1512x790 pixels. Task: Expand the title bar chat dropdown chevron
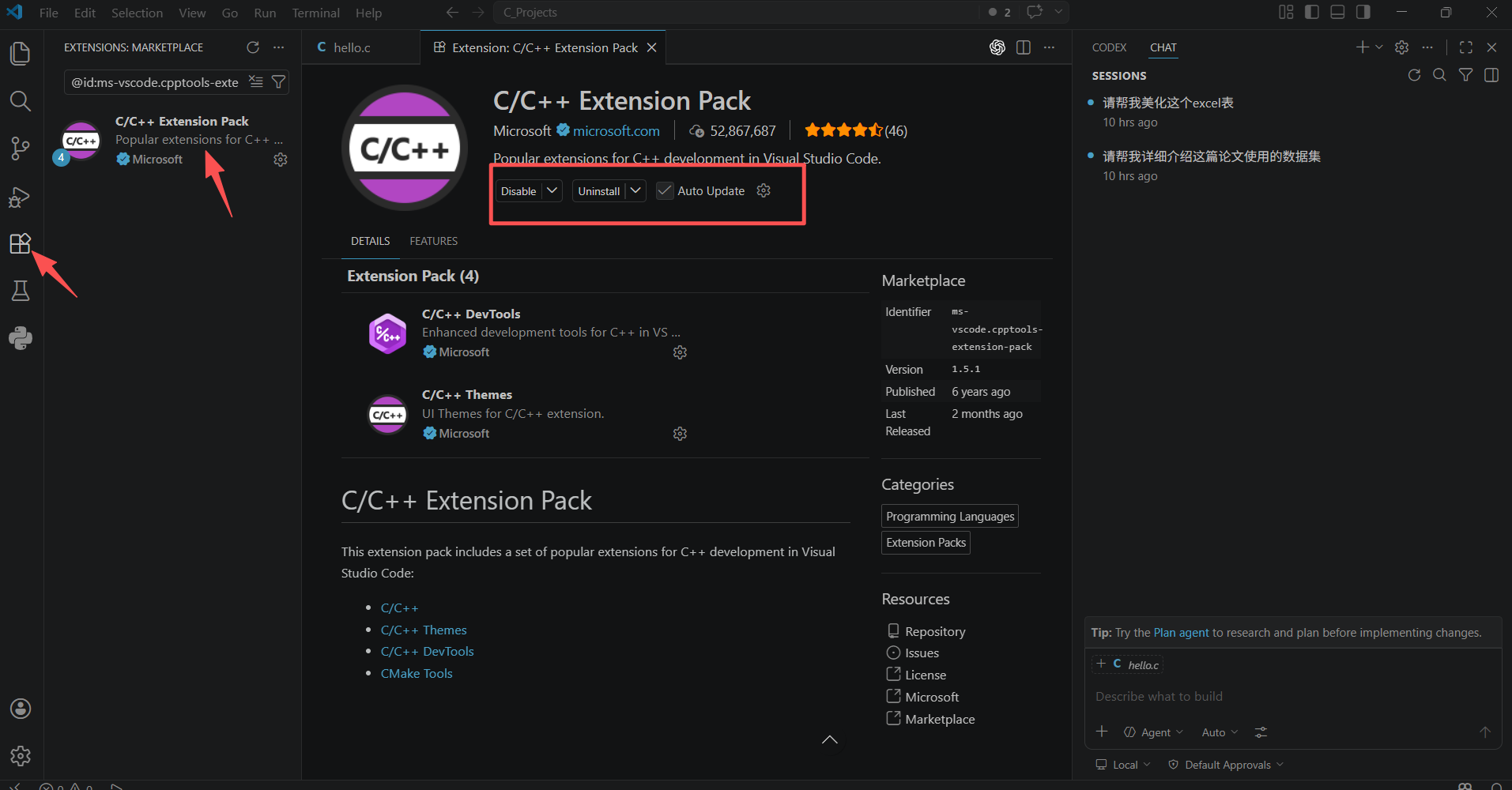(1058, 12)
